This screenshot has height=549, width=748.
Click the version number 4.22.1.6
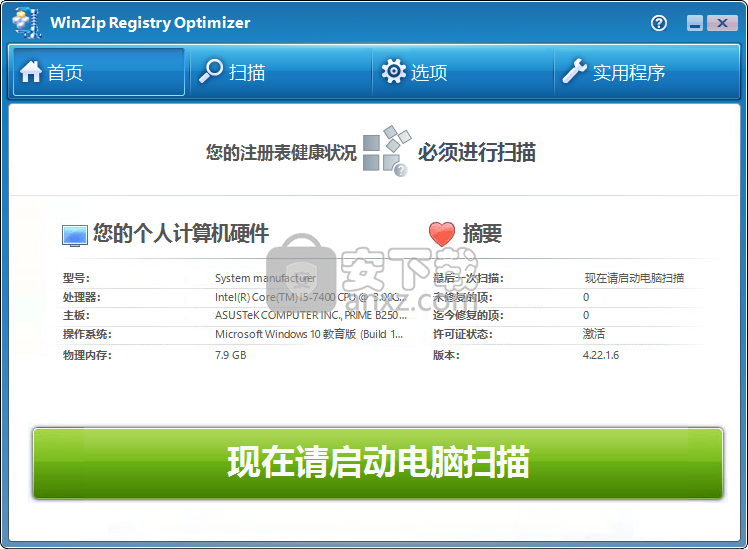click(x=601, y=355)
